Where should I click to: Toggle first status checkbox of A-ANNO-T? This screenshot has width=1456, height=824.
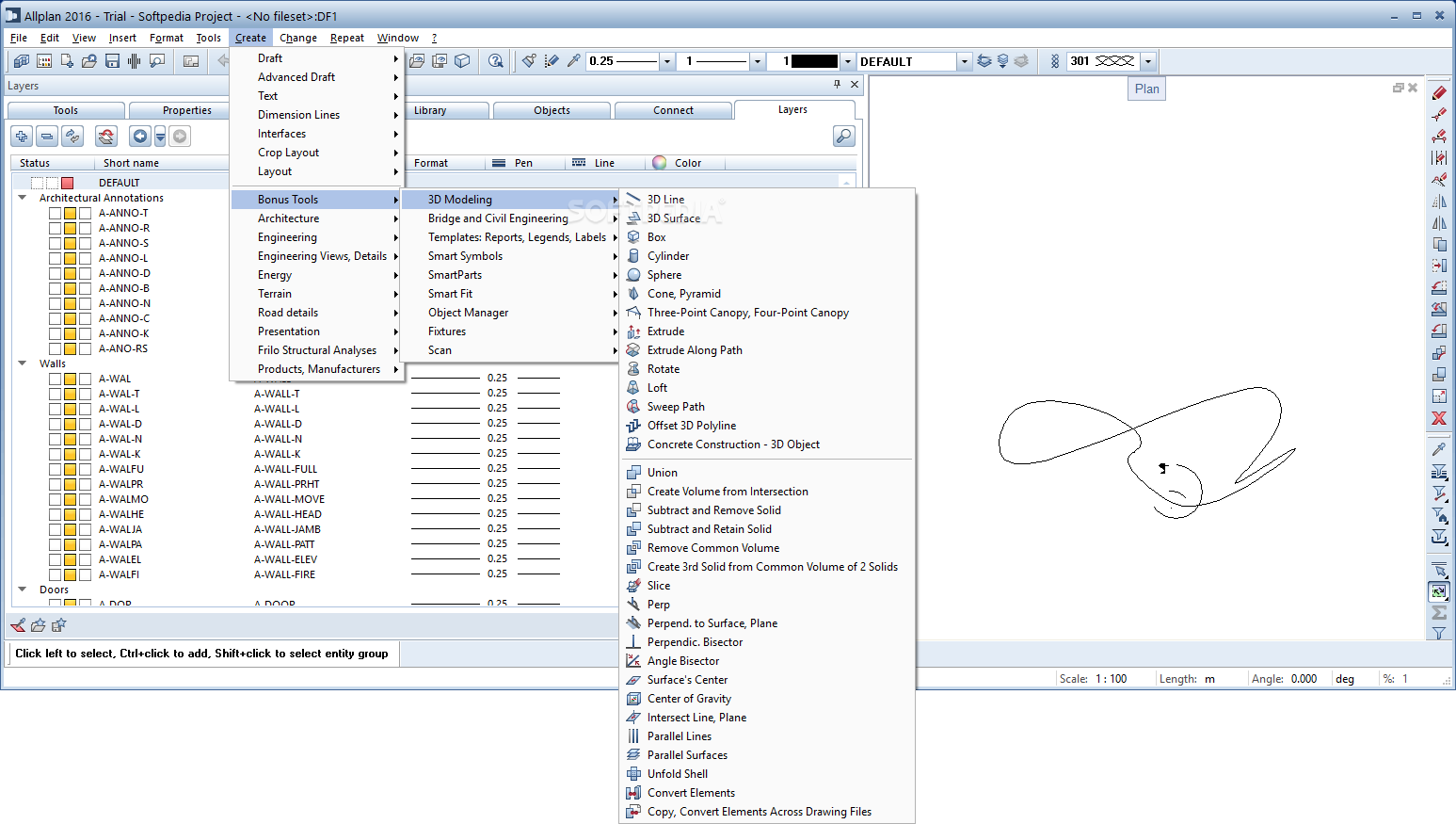(x=55, y=213)
